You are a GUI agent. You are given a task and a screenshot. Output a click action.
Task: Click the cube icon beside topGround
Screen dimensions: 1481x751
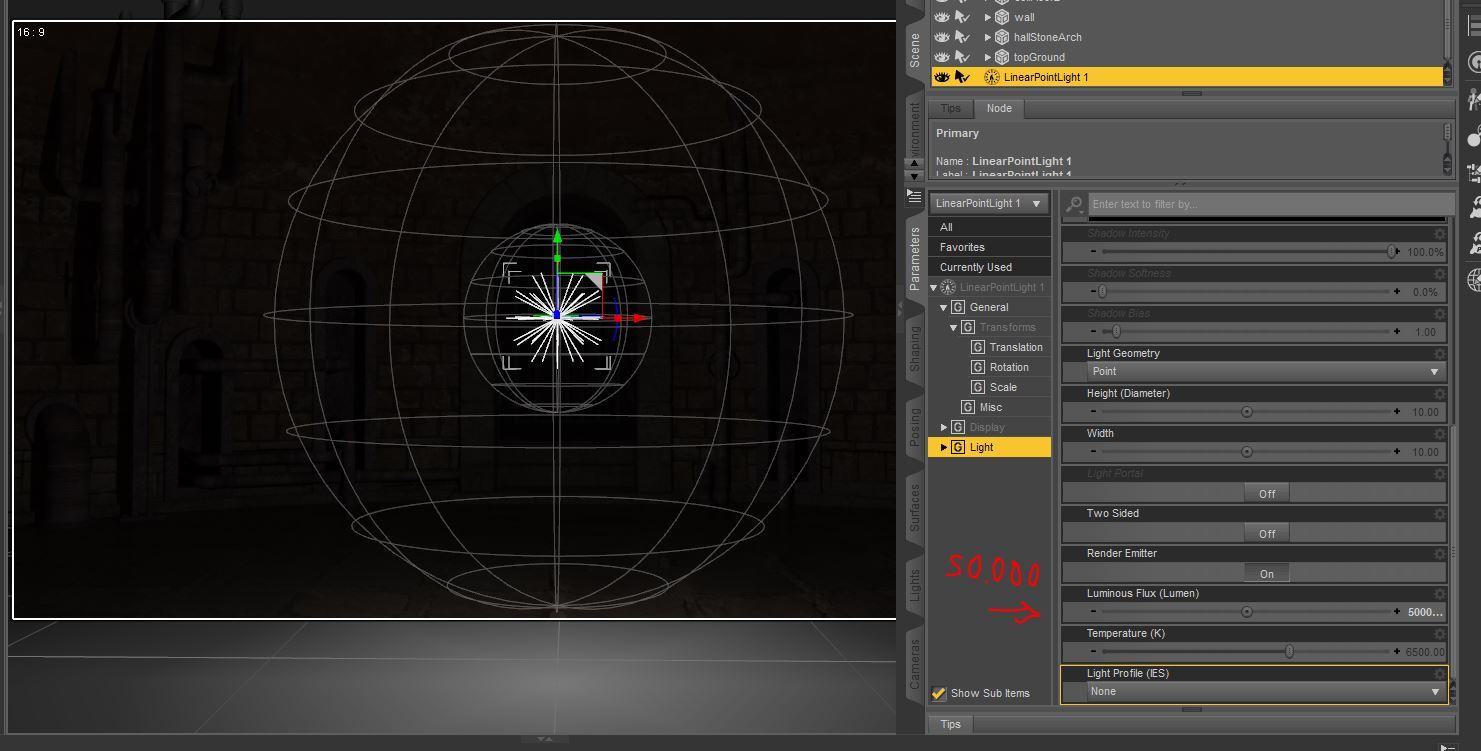click(1002, 57)
